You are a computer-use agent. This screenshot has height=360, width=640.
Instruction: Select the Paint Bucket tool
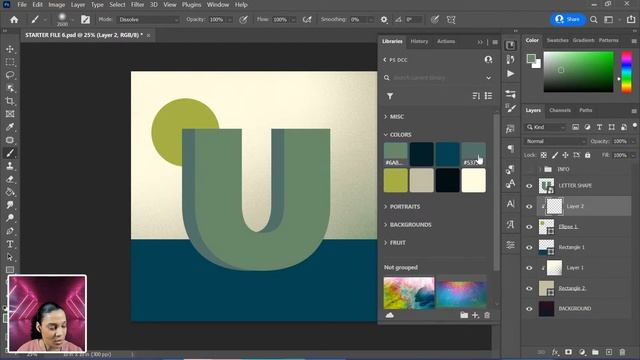click(10, 192)
